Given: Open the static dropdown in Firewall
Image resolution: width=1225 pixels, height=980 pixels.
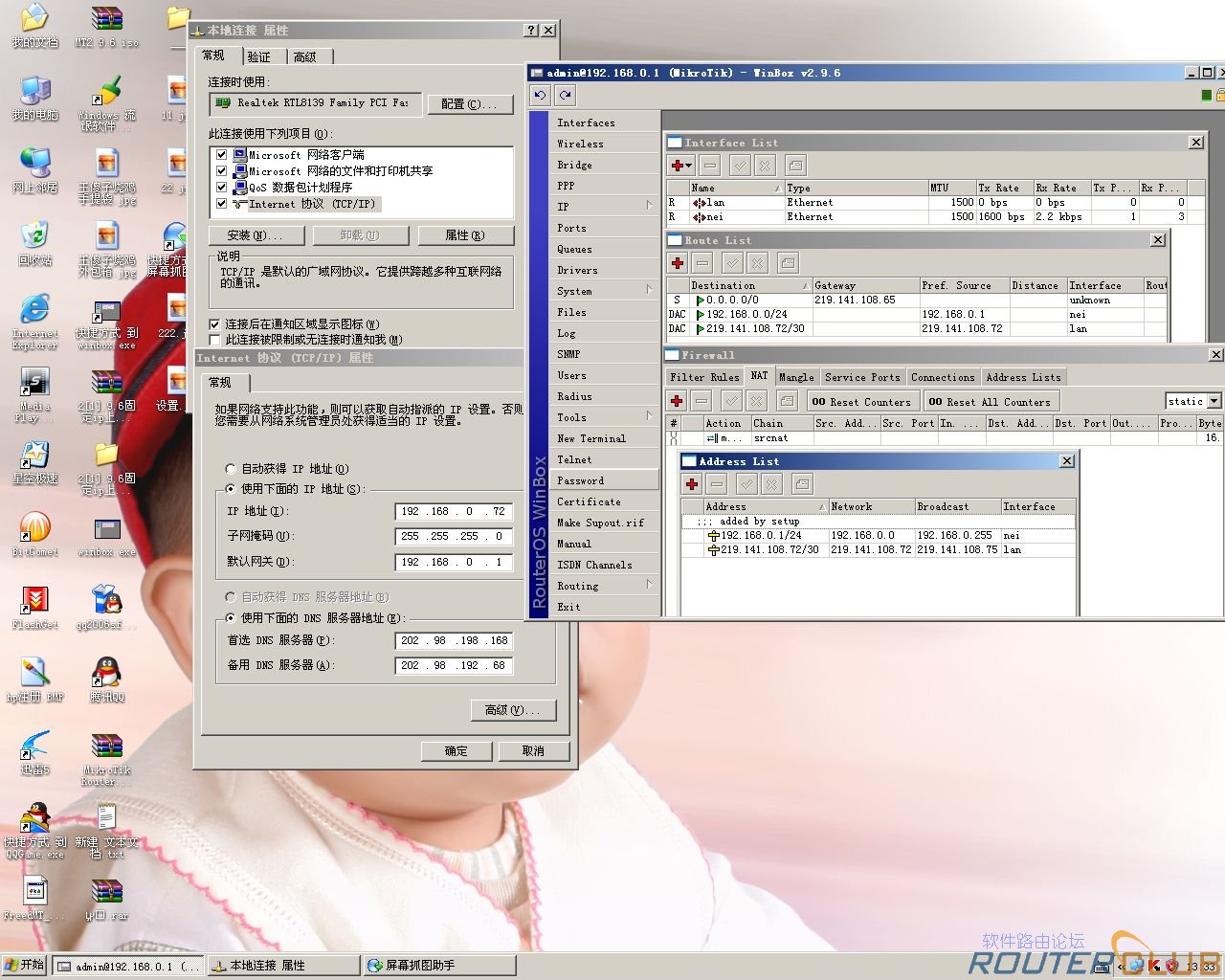Looking at the screenshot, I should click(1214, 401).
